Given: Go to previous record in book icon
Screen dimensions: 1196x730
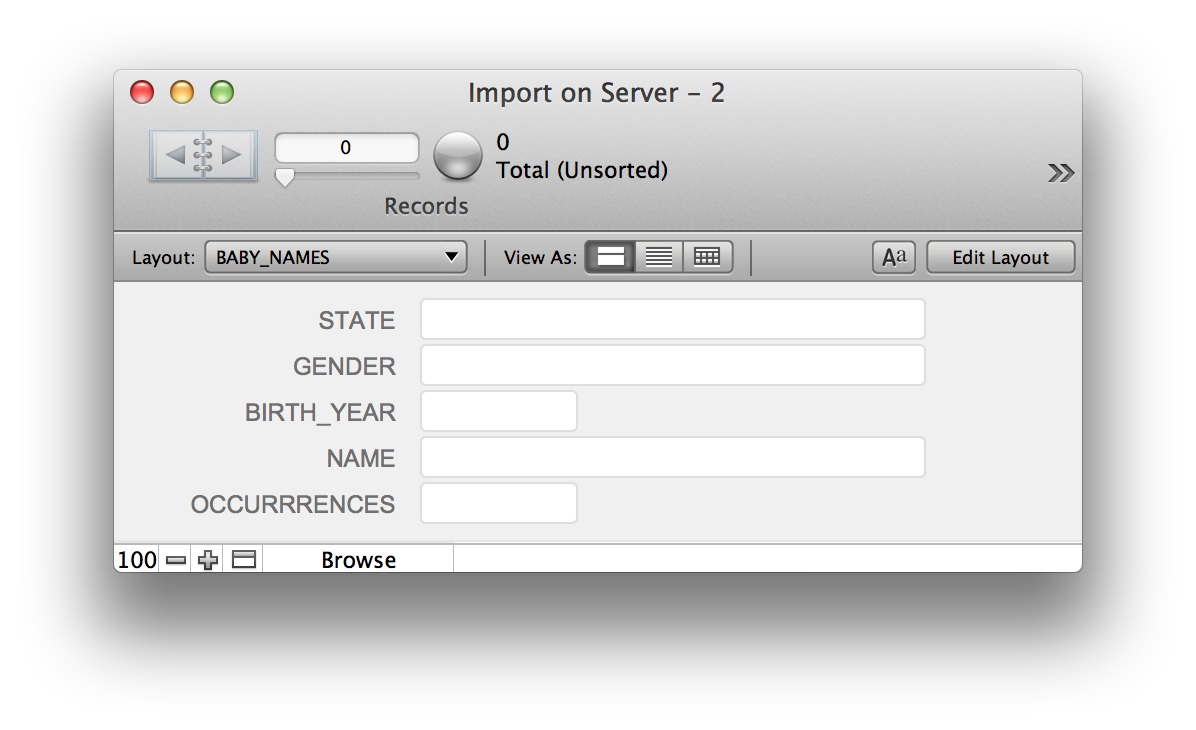Looking at the screenshot, I should click(x=175, y=155).
